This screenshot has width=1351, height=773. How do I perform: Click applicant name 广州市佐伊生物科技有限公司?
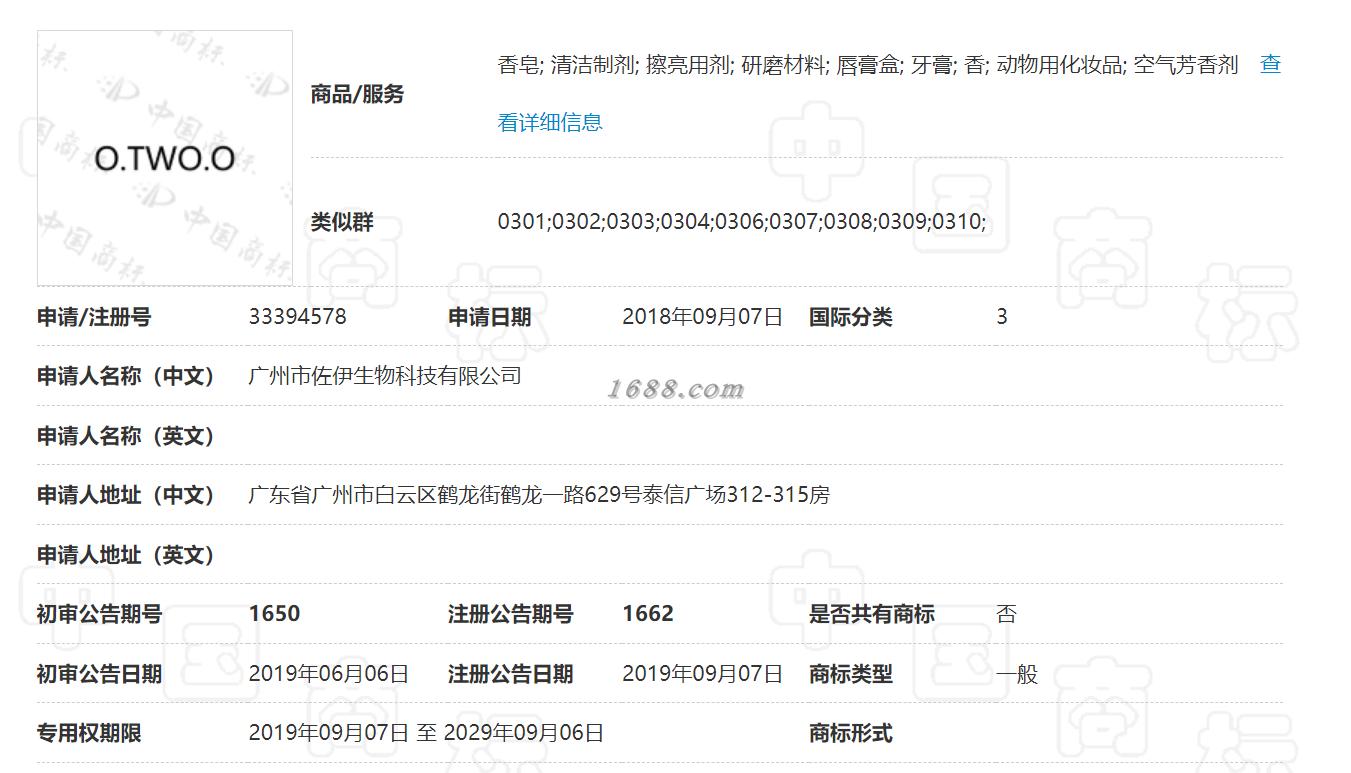click(x=385, y=376)
